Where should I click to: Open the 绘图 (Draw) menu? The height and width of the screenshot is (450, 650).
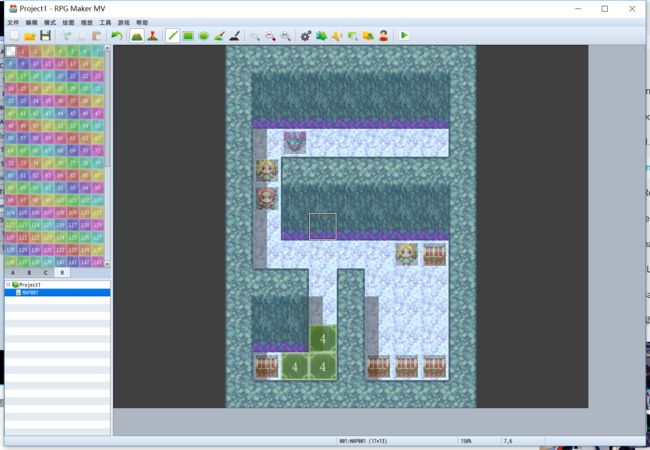[x=68, y=22]
